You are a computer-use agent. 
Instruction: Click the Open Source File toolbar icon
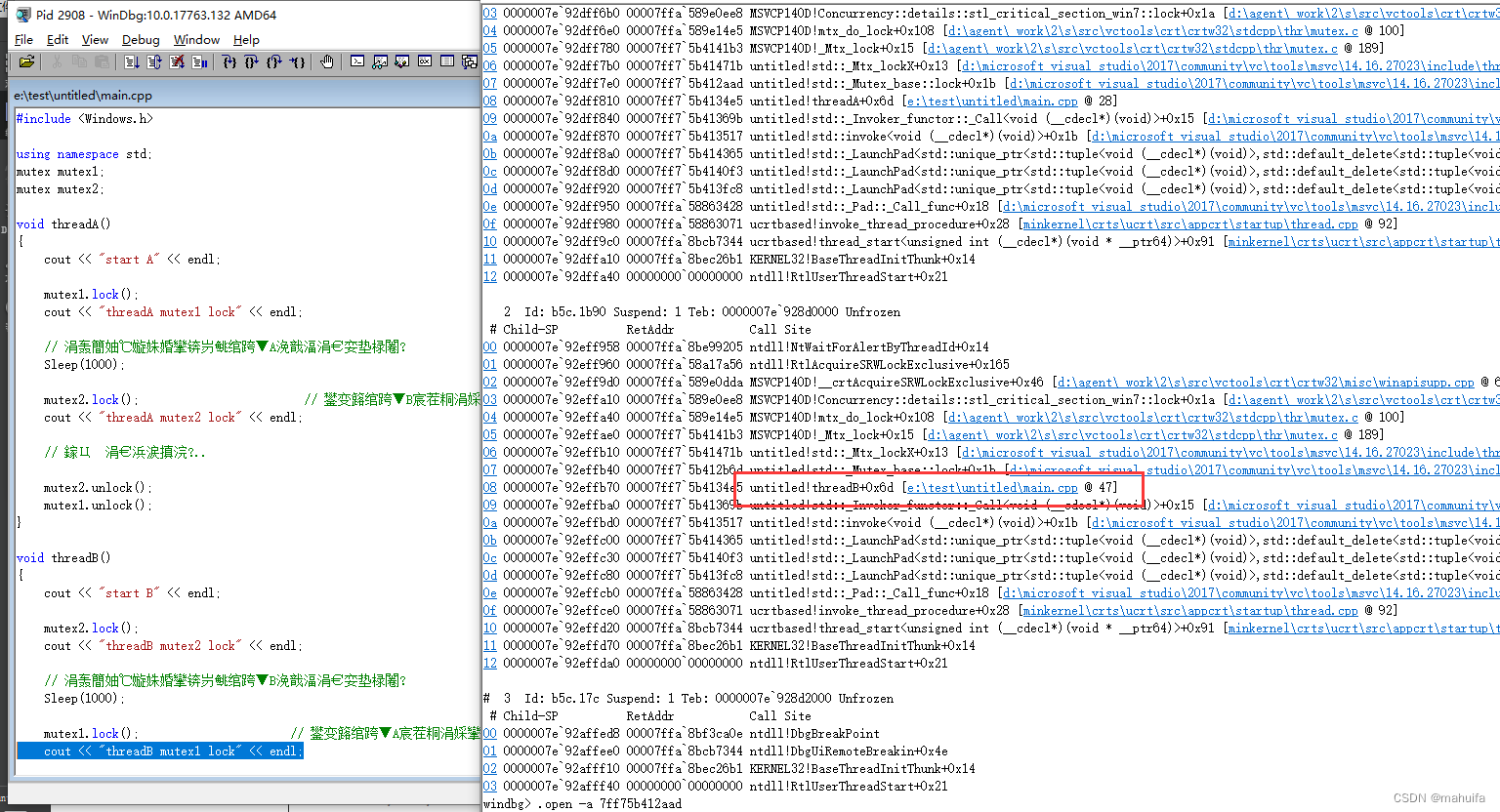(26, 61)
